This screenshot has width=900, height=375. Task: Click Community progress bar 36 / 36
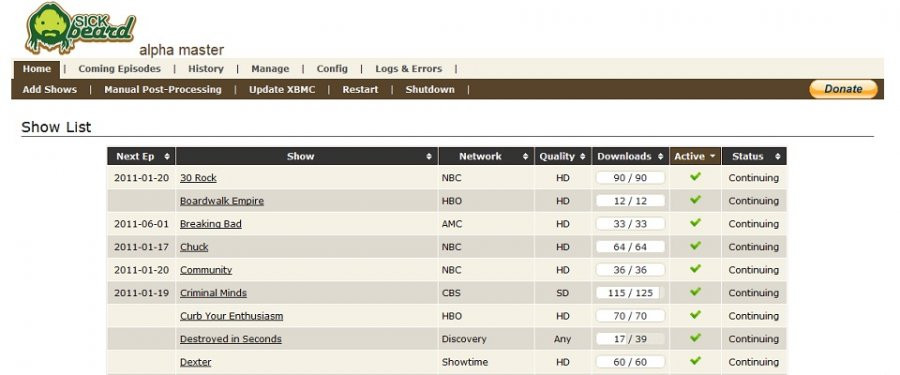click(x=630, y=270)
